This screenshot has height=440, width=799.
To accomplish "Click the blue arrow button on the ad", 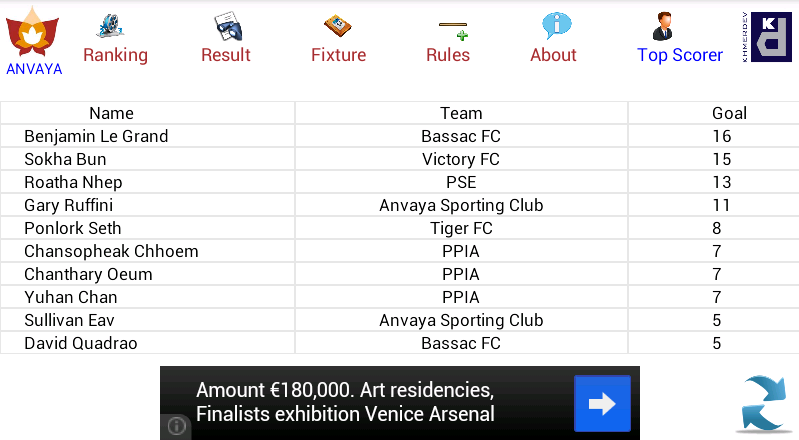I will tap(602, 403).
